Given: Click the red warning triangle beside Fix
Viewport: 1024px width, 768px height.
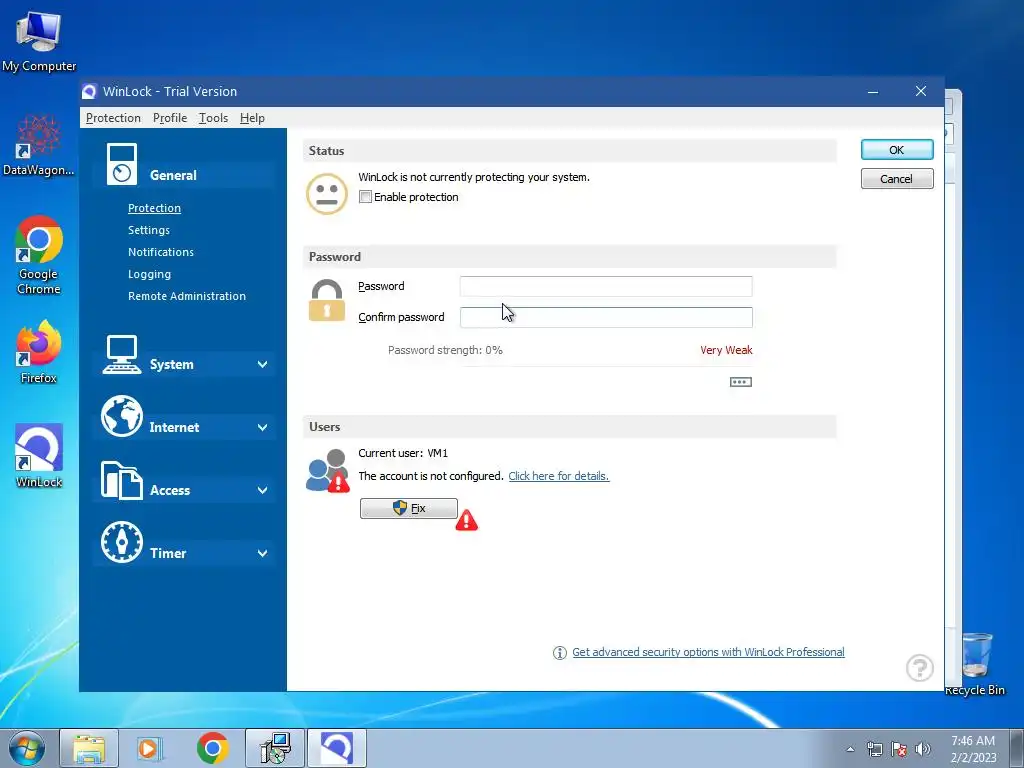Looking at the screenshot, I should (466, 520).
